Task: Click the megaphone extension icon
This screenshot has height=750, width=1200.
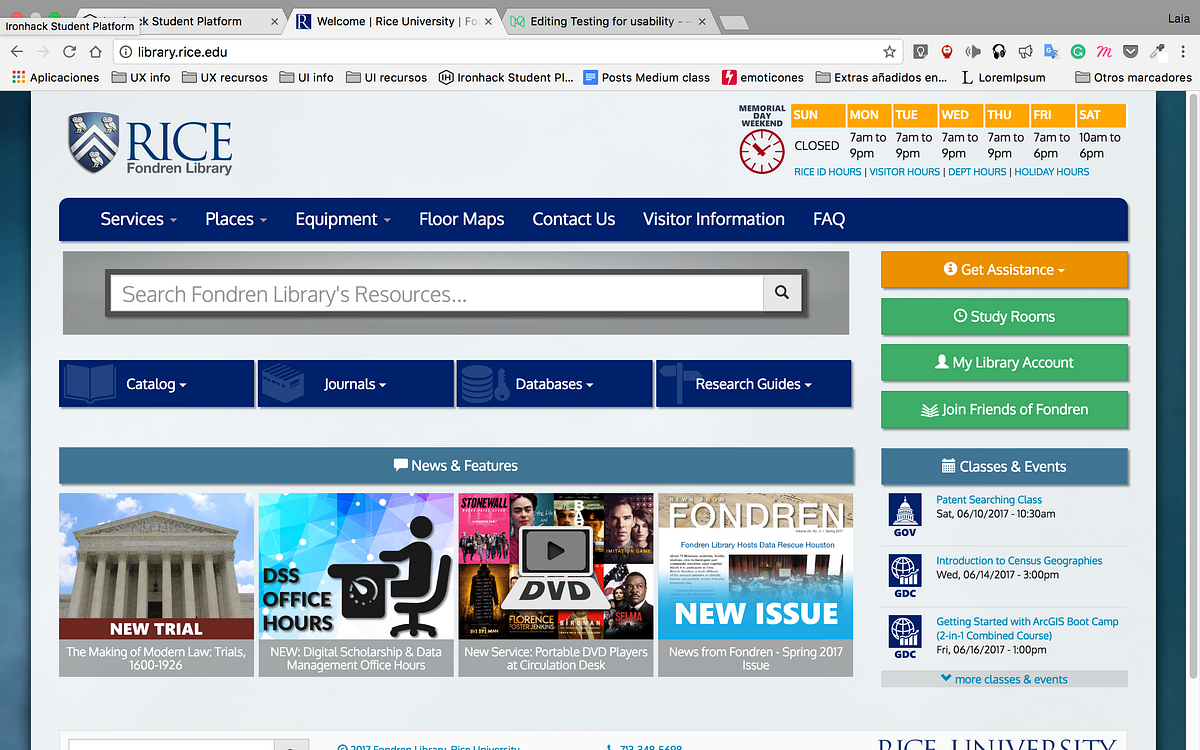Action: 1025,51
